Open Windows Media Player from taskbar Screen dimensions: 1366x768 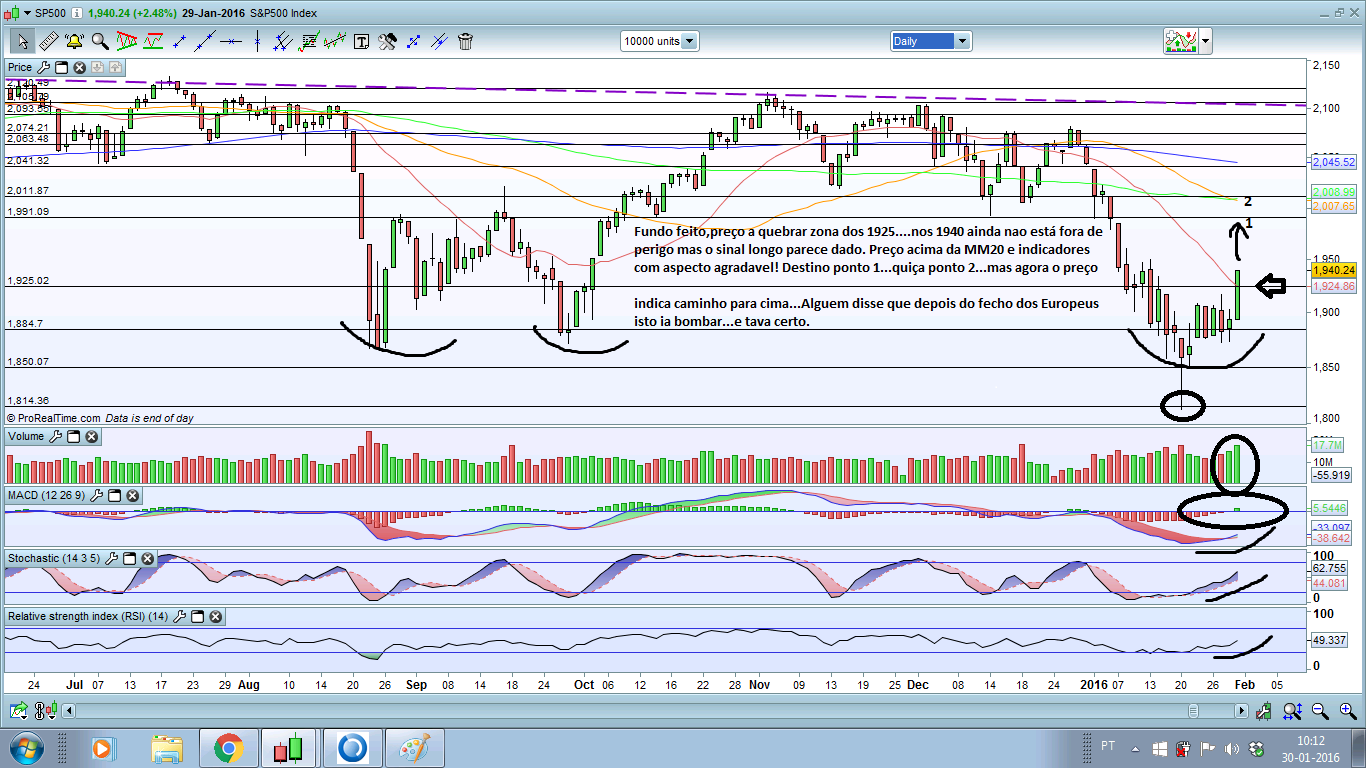coord(102,748)
